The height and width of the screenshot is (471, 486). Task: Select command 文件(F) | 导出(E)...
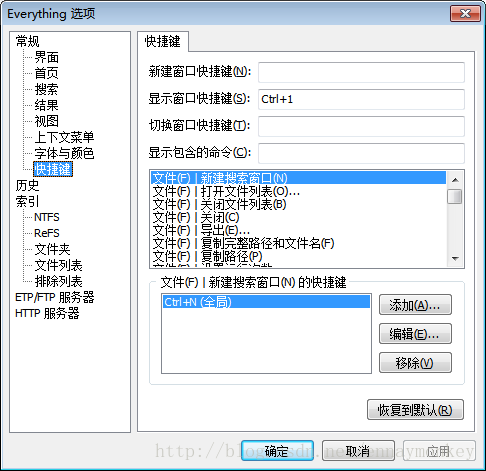tap(298, 230)
